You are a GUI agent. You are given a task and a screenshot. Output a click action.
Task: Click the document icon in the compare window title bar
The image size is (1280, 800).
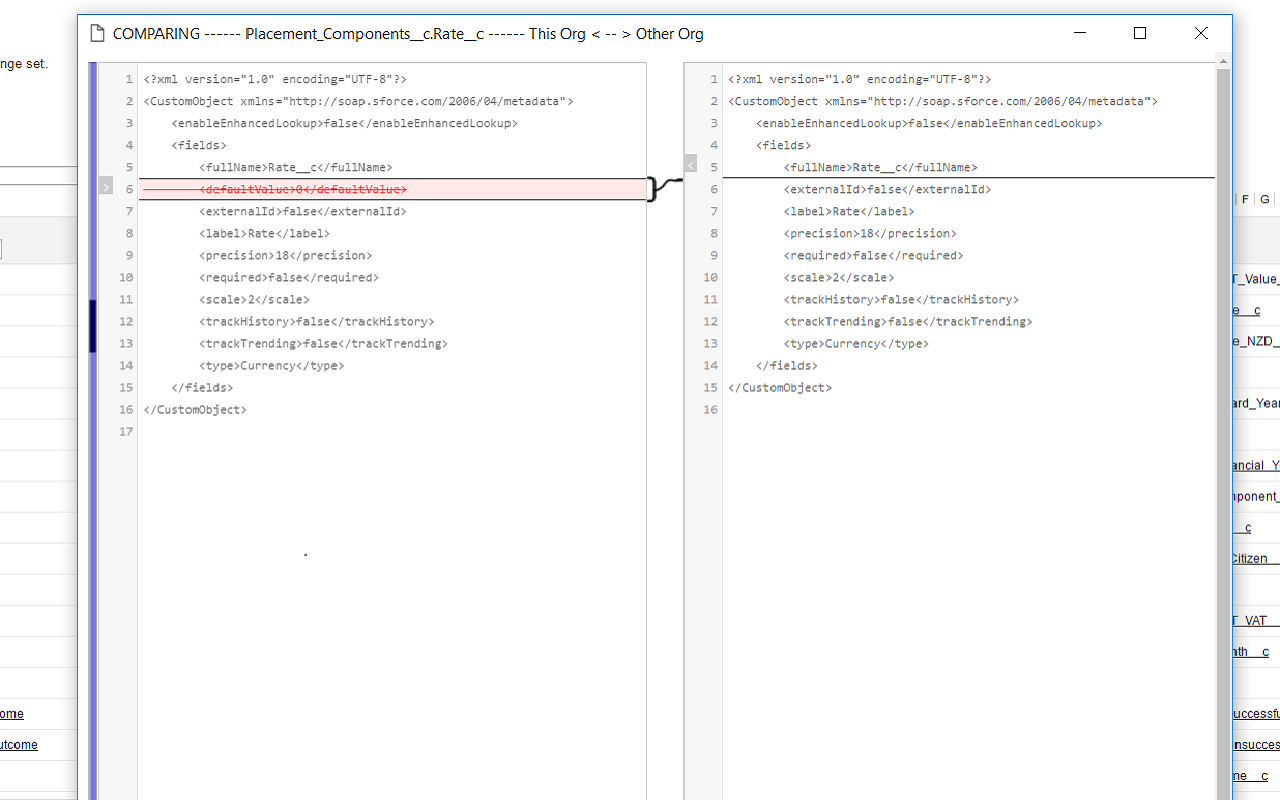coord(97,33)
